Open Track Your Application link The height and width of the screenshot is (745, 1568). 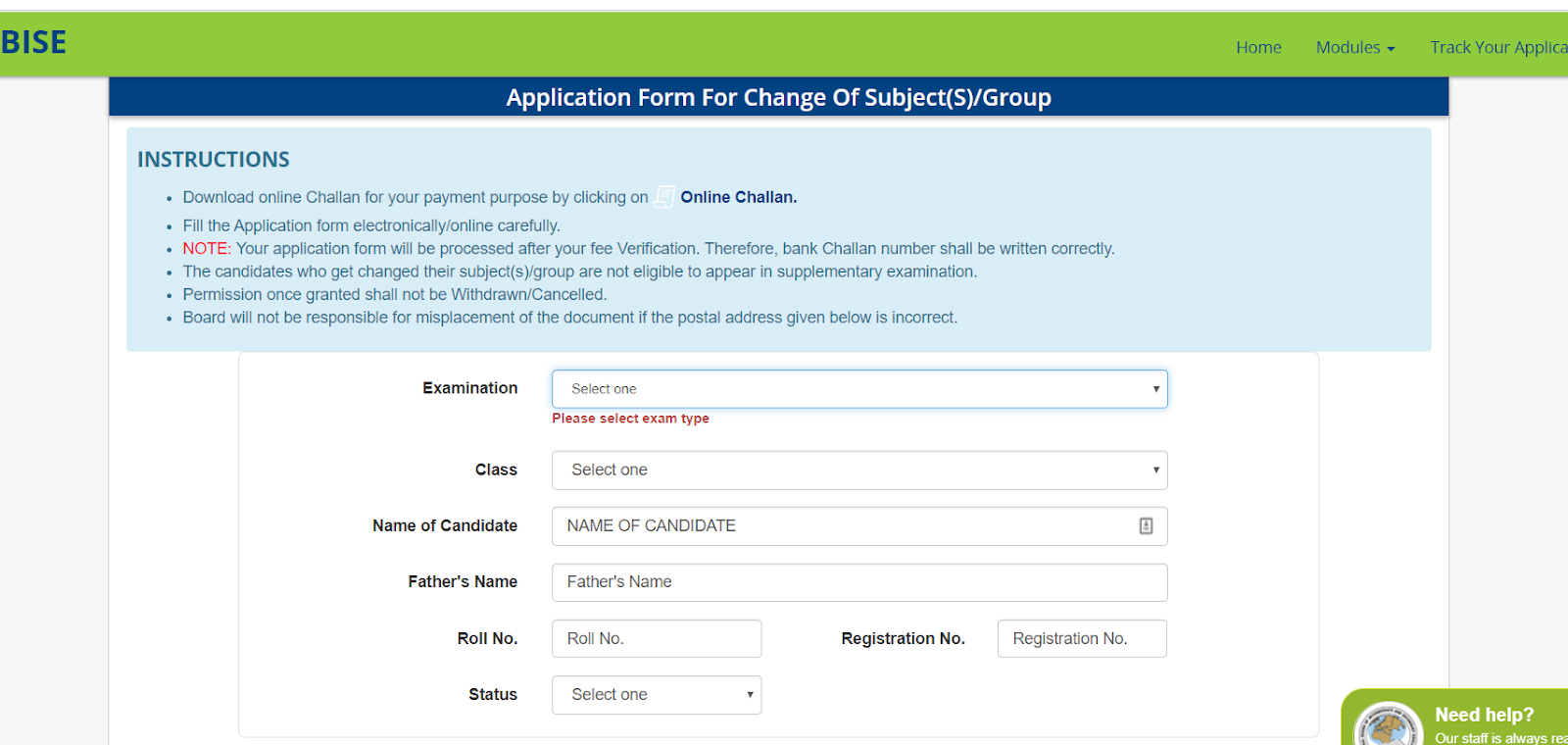[x=1497, y=47]
